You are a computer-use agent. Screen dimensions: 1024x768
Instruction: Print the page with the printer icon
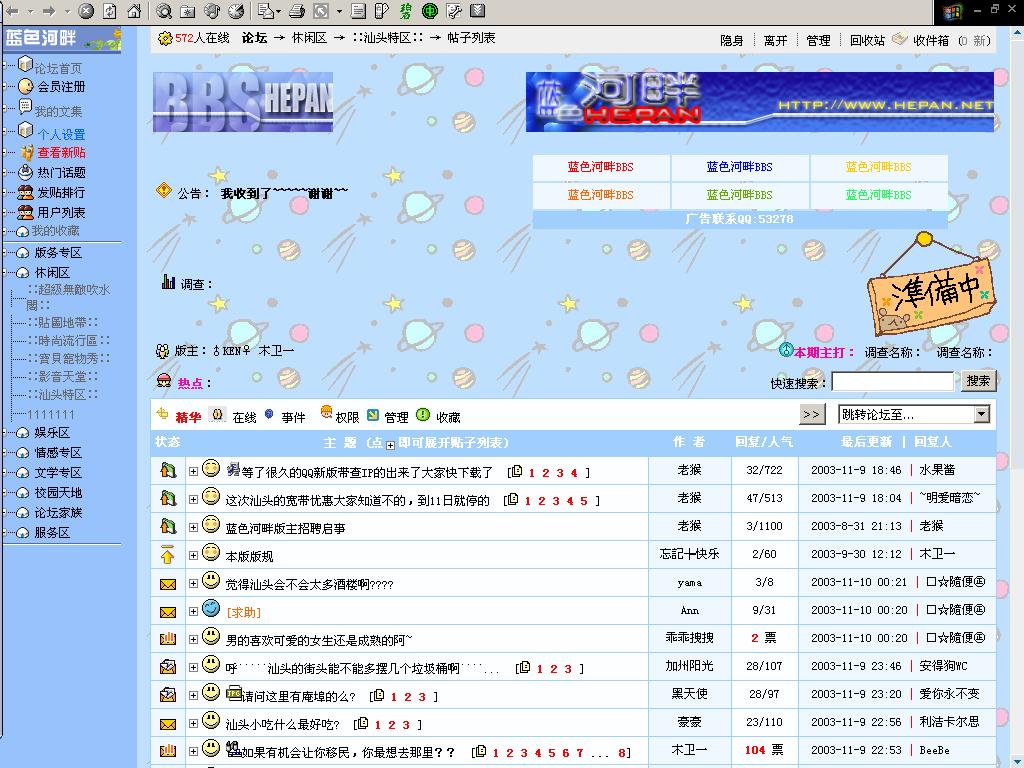tap(297, 10)
